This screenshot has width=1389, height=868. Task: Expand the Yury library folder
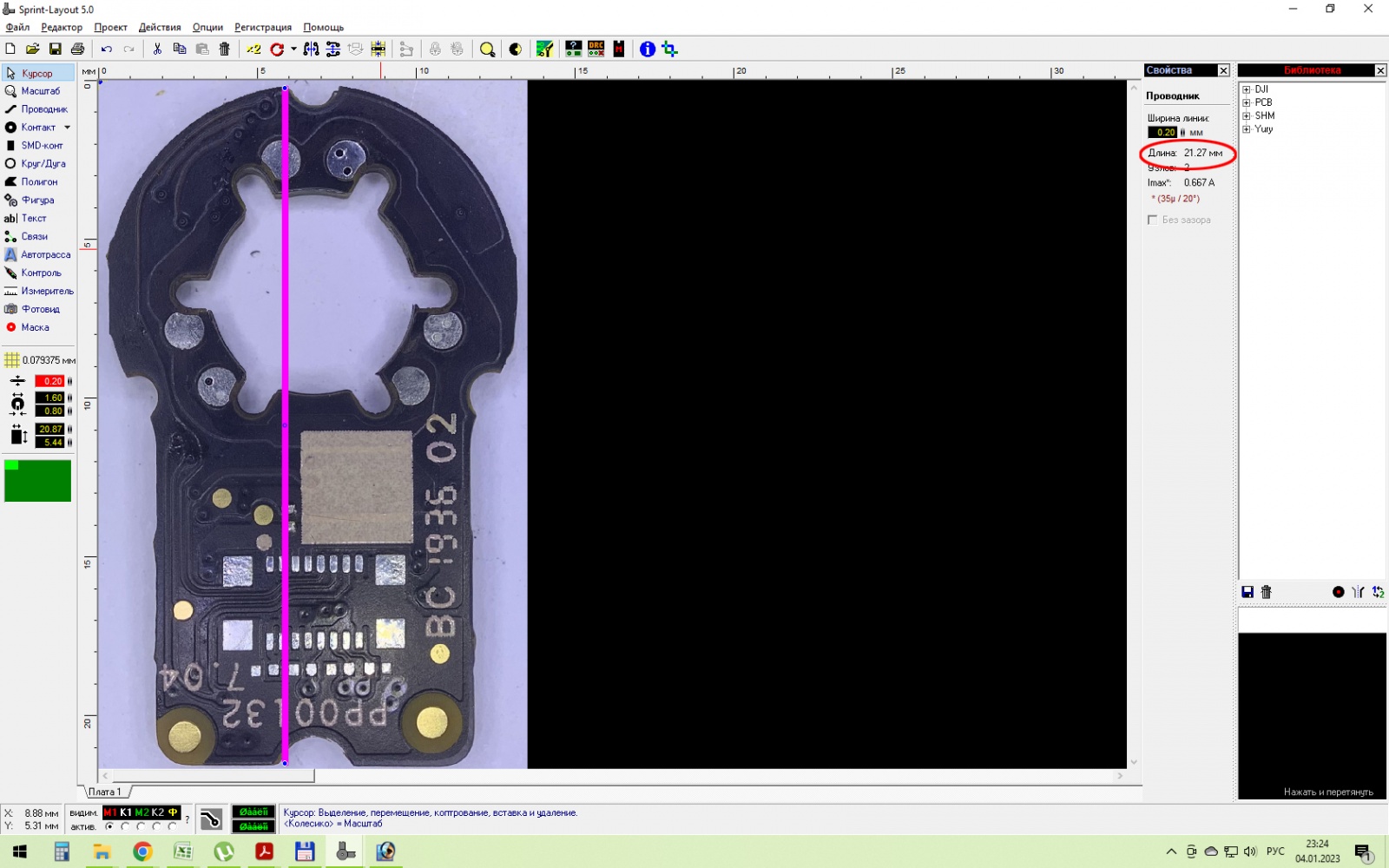click(1247, 129)
